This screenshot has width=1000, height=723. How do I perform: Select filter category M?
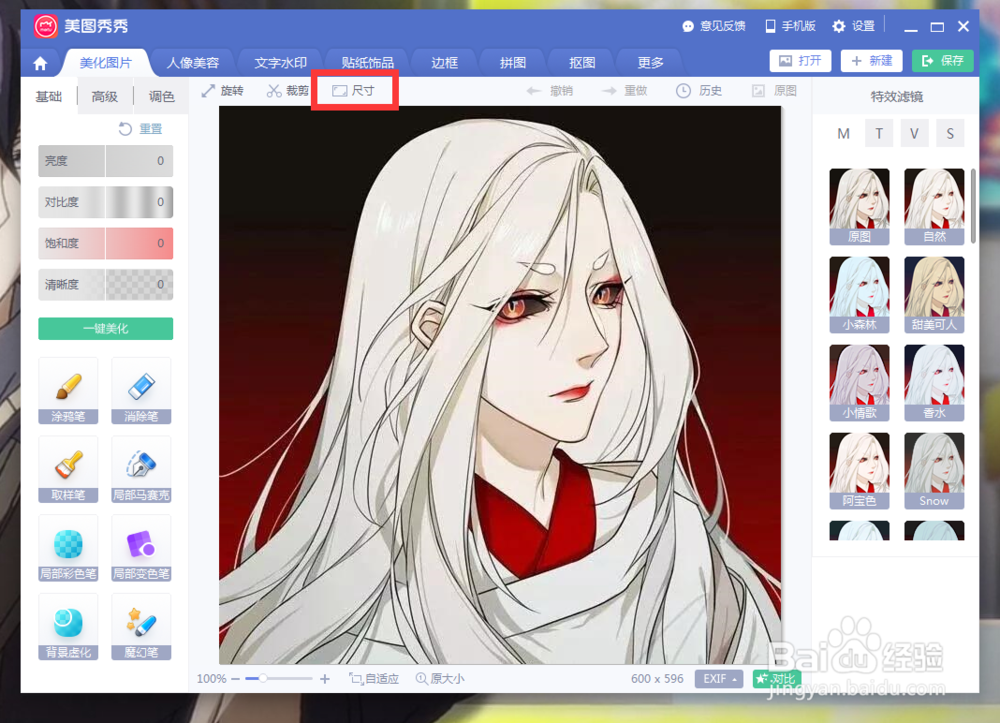[843, 134]
